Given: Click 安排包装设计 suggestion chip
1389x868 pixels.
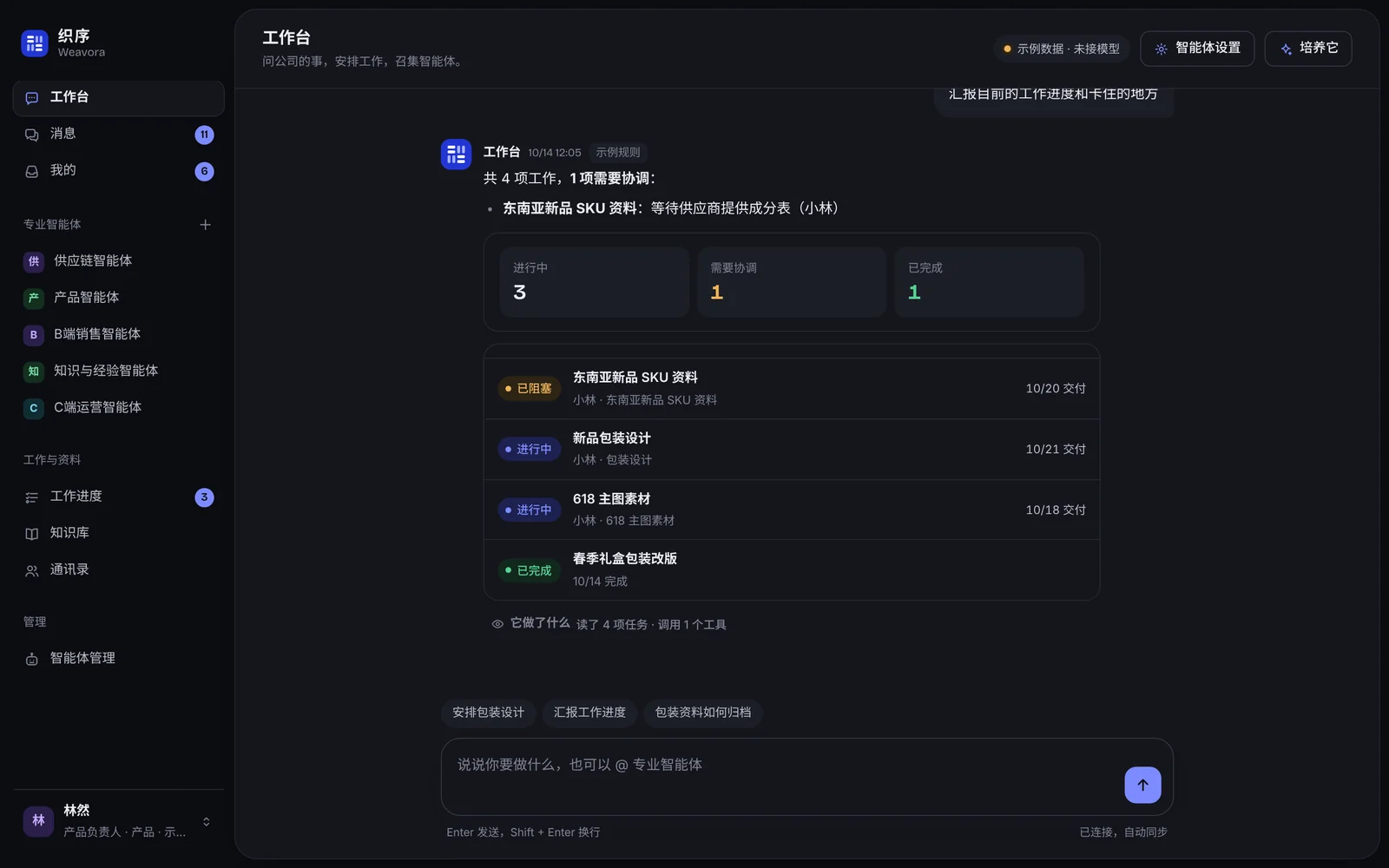Looking at the screenshot, I should pyautogui.click(x=488, y=713).
